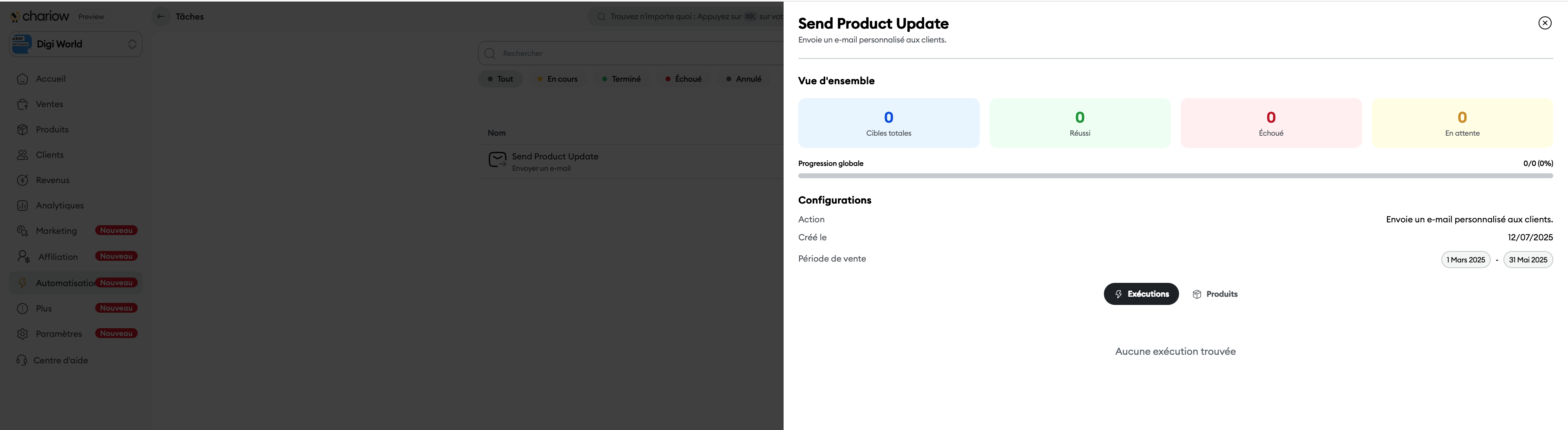
Task: Open the 1 Mars 2025 start date
Action: pos(1465,260)
